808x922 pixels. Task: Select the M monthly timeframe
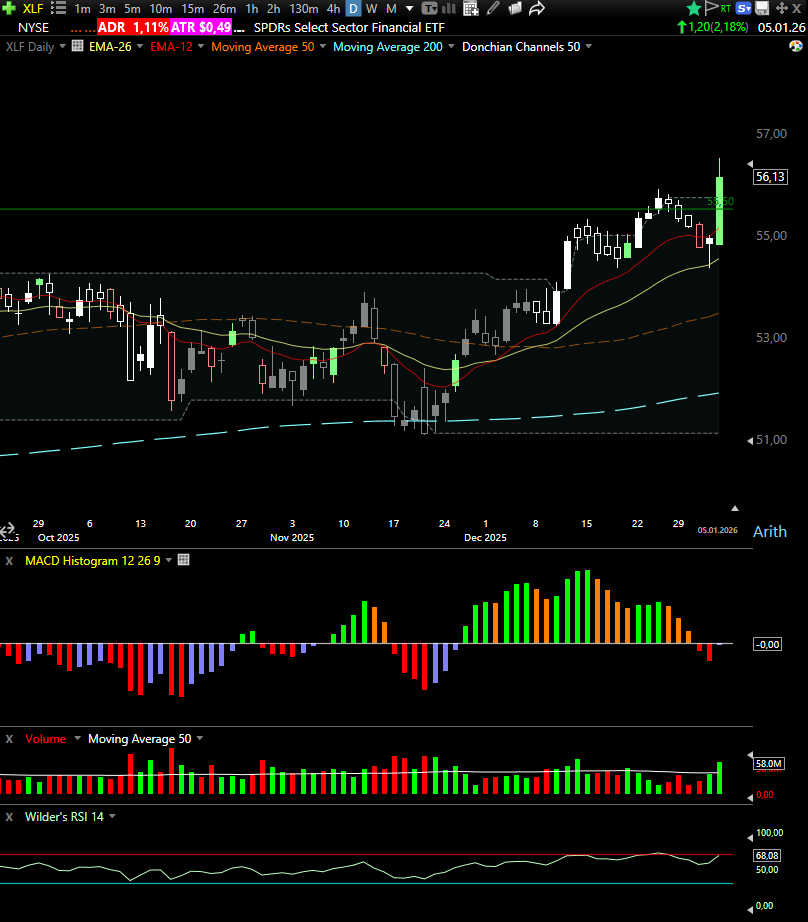tap(391, 9)
